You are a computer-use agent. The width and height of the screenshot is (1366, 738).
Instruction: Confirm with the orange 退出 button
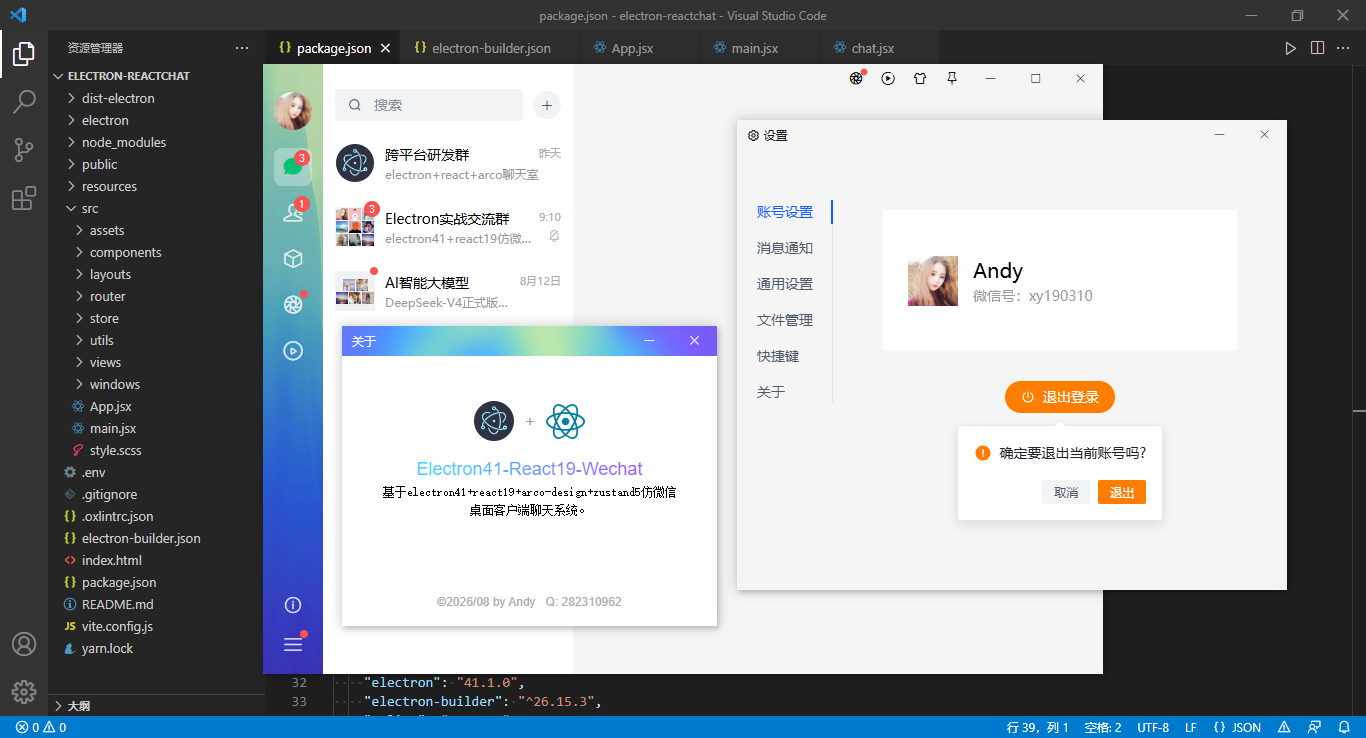tap(1122, 492)
